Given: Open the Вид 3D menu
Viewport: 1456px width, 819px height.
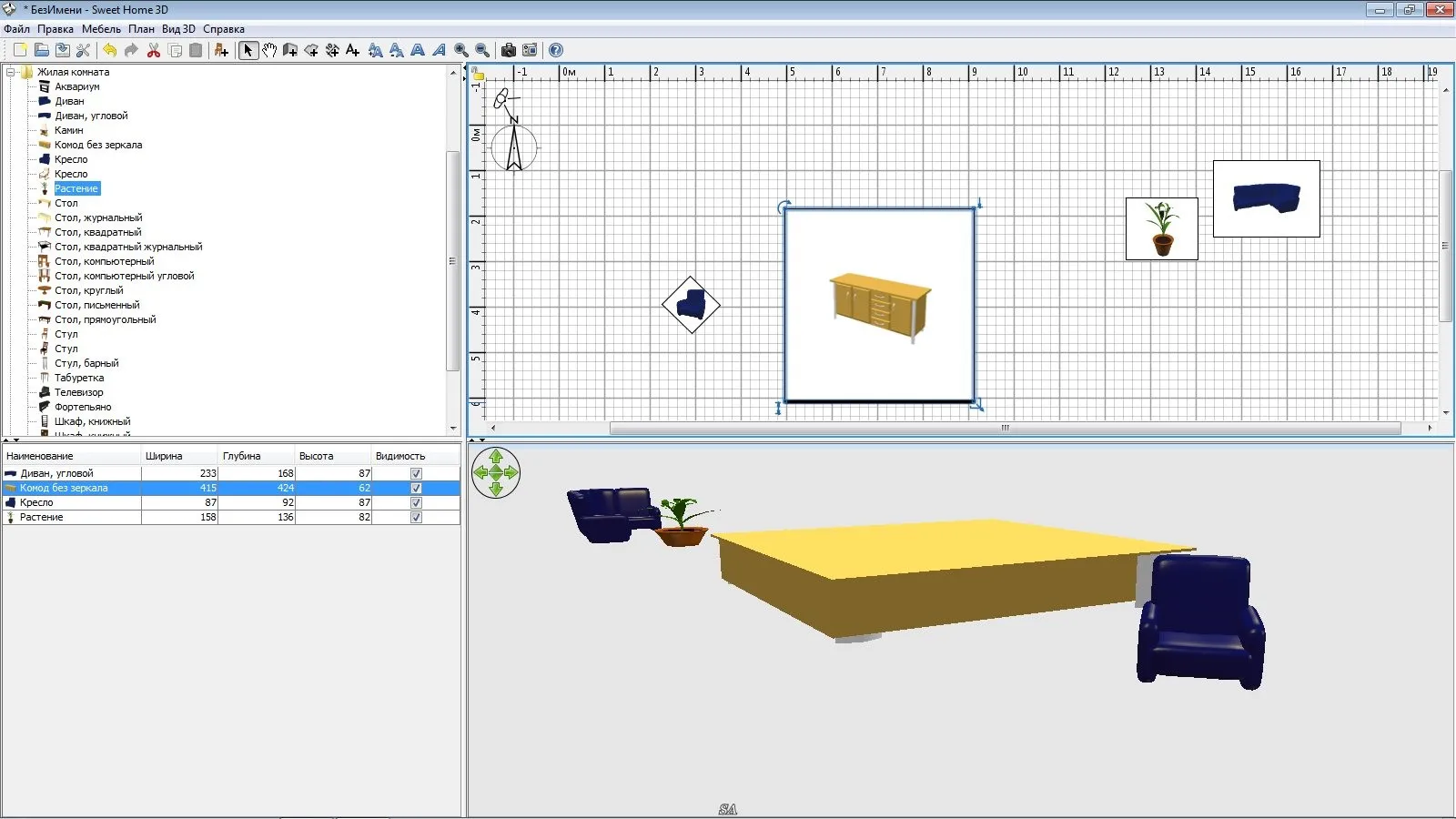Looking at the screenshot, I should pyautogui.click(x=178, y=29).
